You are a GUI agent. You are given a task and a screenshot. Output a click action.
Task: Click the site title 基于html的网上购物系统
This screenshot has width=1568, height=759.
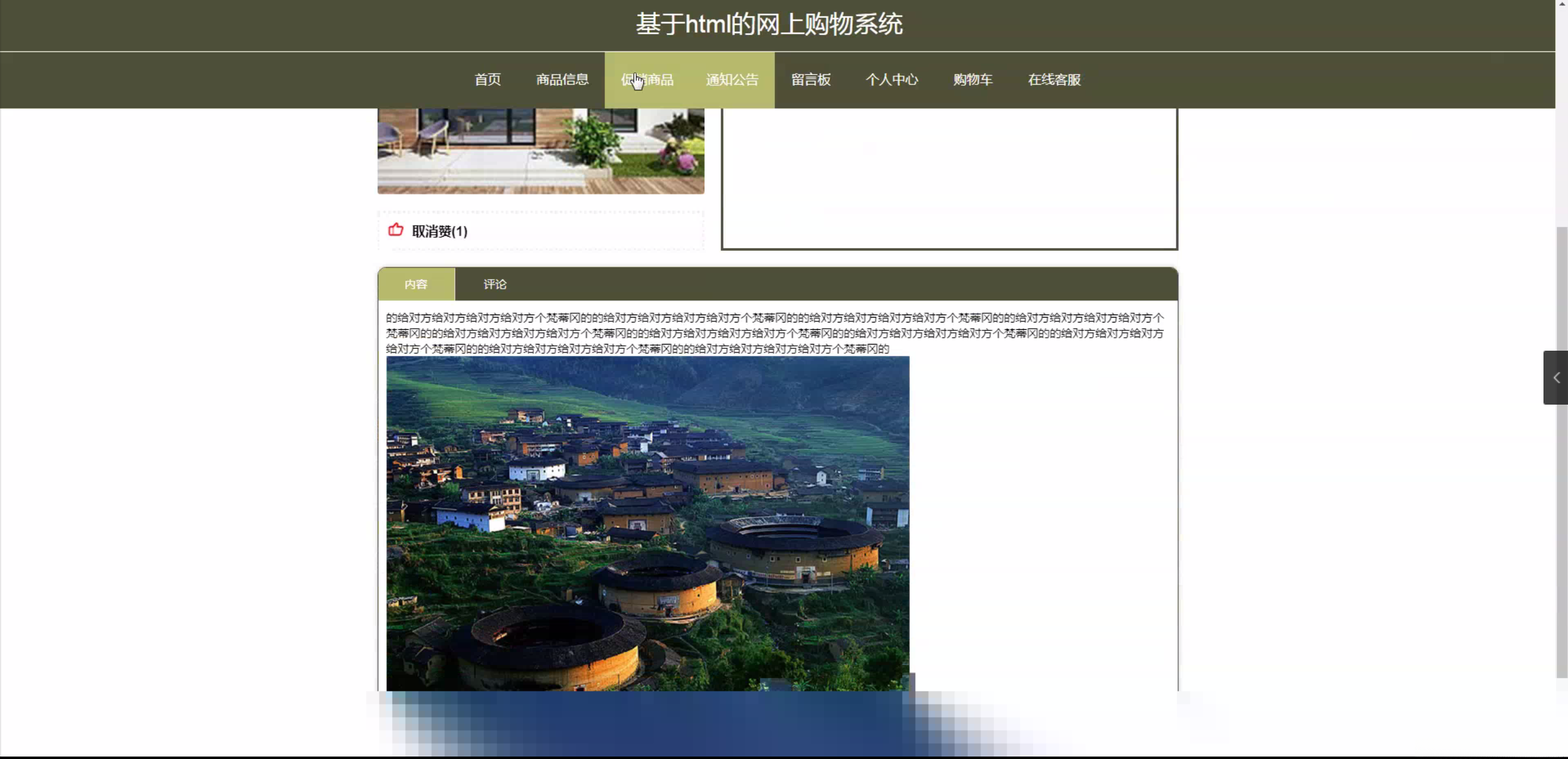tap(769, 25)
